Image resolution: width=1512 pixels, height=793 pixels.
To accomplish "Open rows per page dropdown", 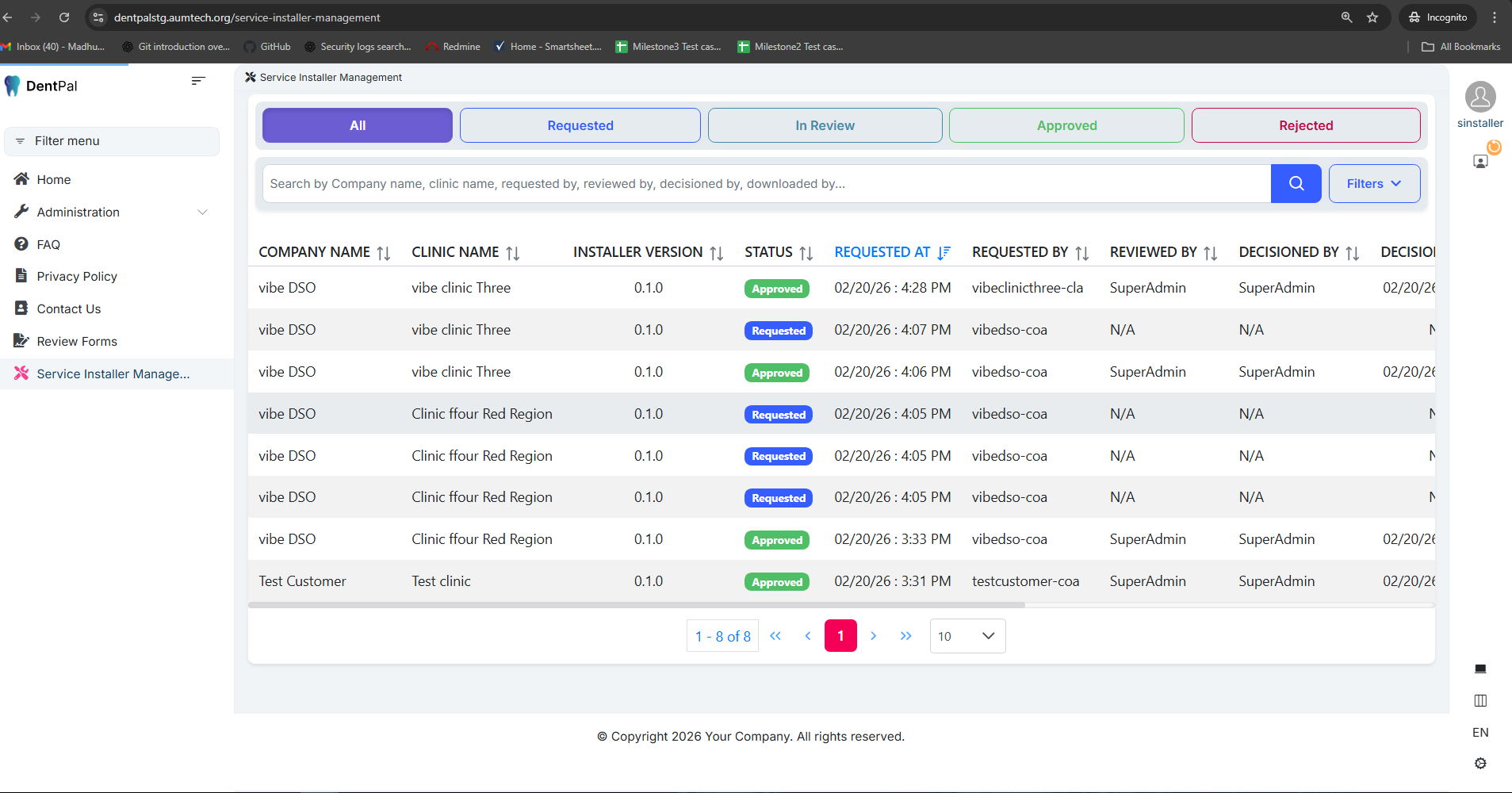I will pyautogui.click(x=967, y=636).
